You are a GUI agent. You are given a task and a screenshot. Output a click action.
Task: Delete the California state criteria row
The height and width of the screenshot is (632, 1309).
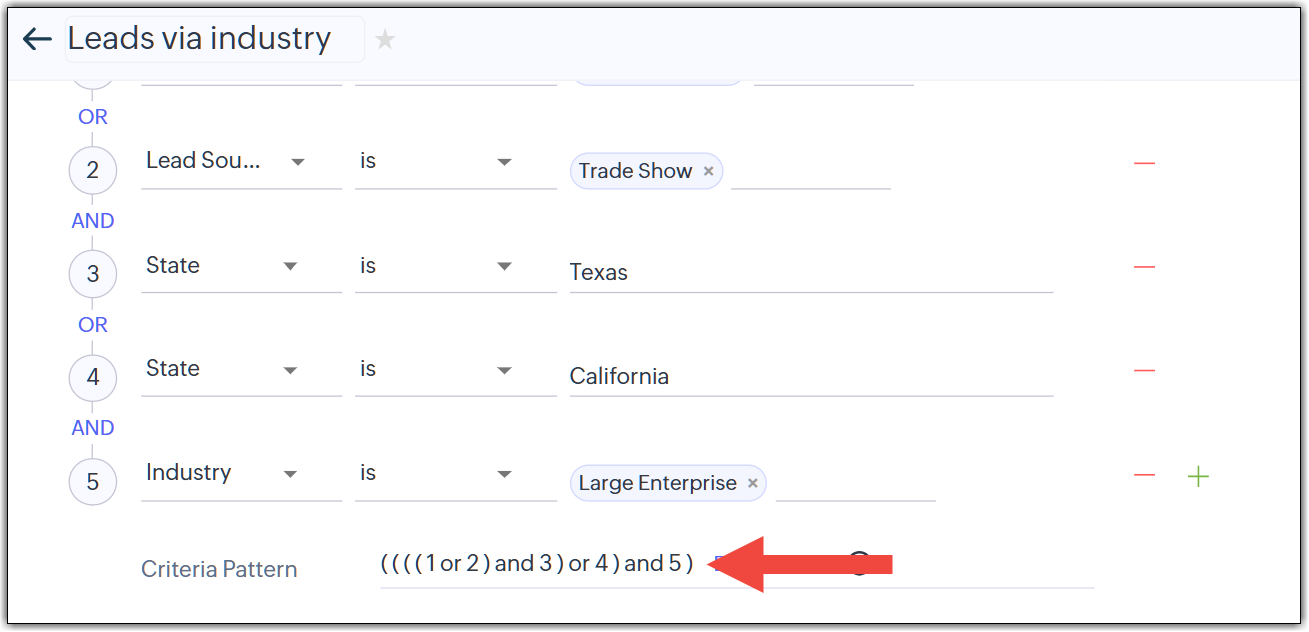coord(1144,371)
